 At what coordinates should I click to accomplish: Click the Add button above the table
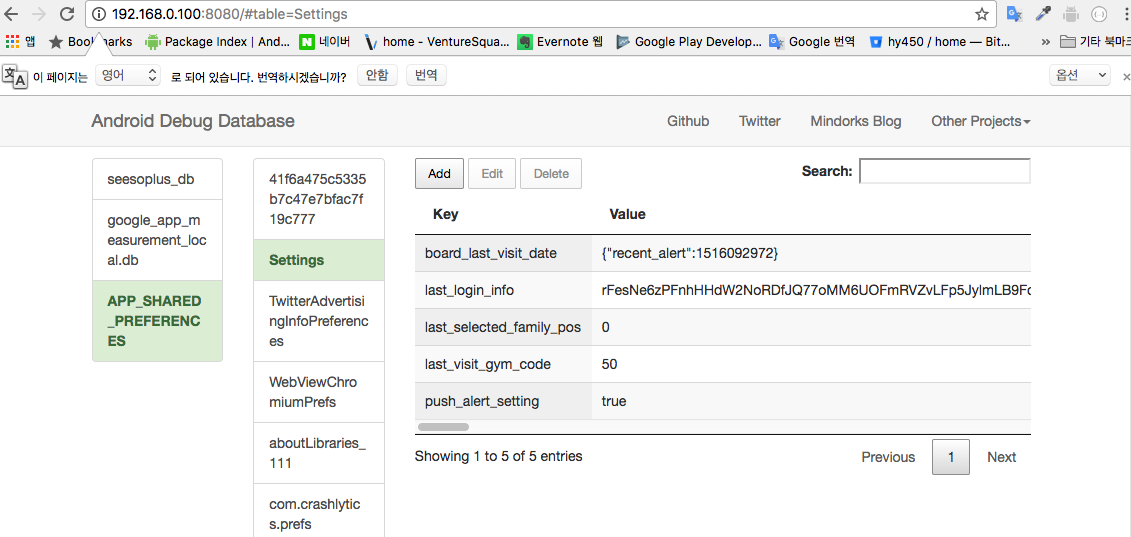(x=439, y=173)
